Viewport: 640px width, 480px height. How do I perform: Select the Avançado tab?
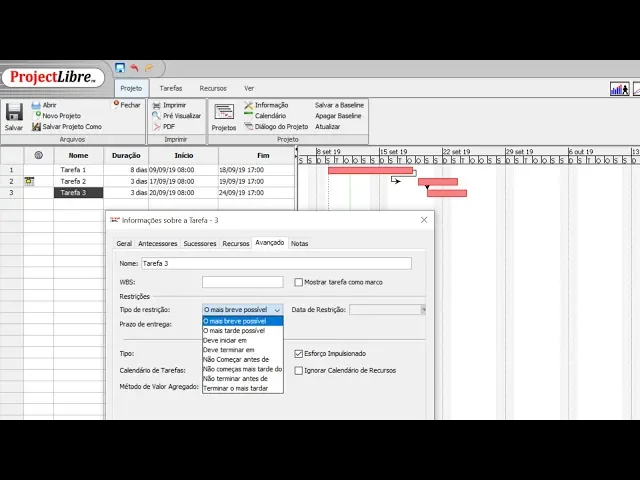[x=269, y=243]
